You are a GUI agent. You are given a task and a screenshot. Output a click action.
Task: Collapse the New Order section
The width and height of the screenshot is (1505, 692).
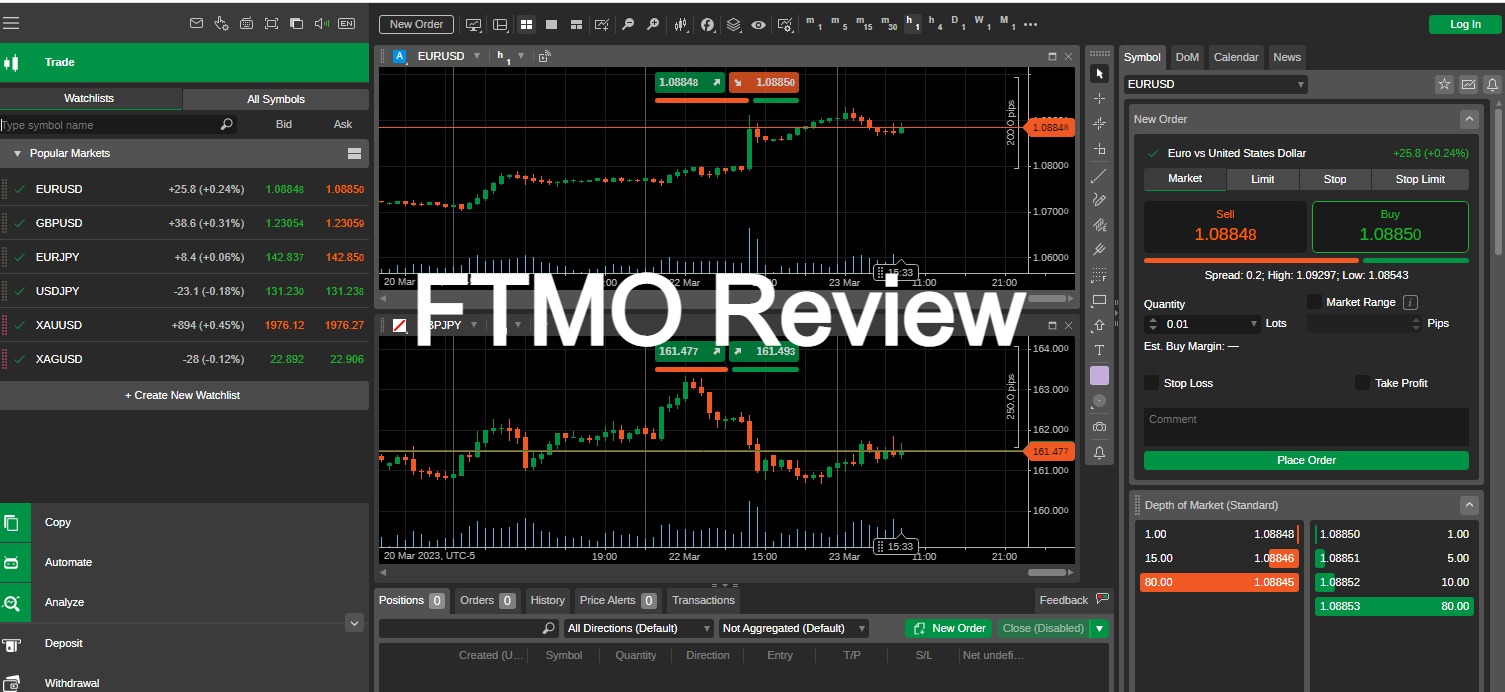pyautogui.click(x=1468, y=119)
